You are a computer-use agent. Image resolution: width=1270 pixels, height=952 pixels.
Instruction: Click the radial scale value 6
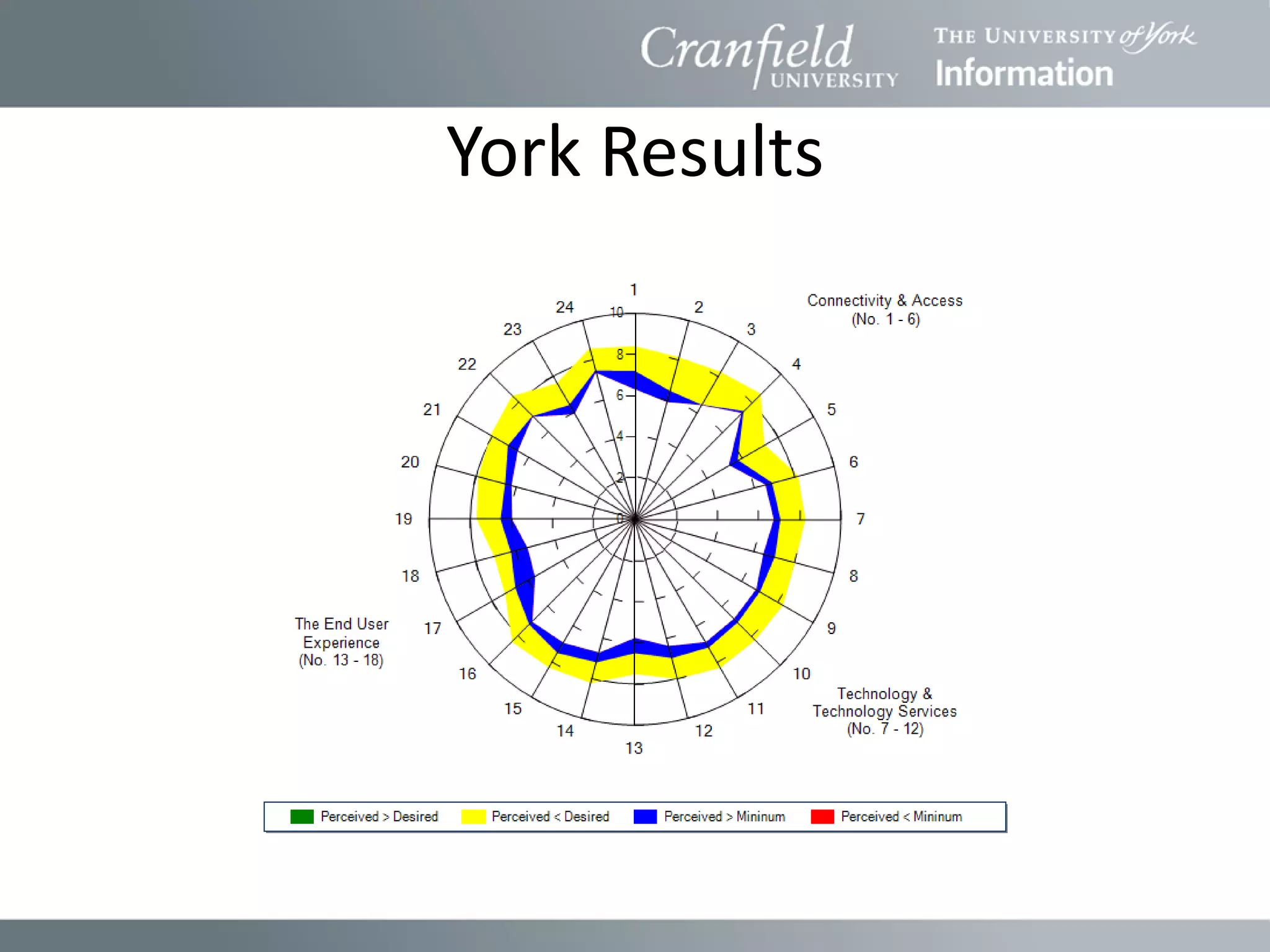pyautogui.click(x=620, y=395)
